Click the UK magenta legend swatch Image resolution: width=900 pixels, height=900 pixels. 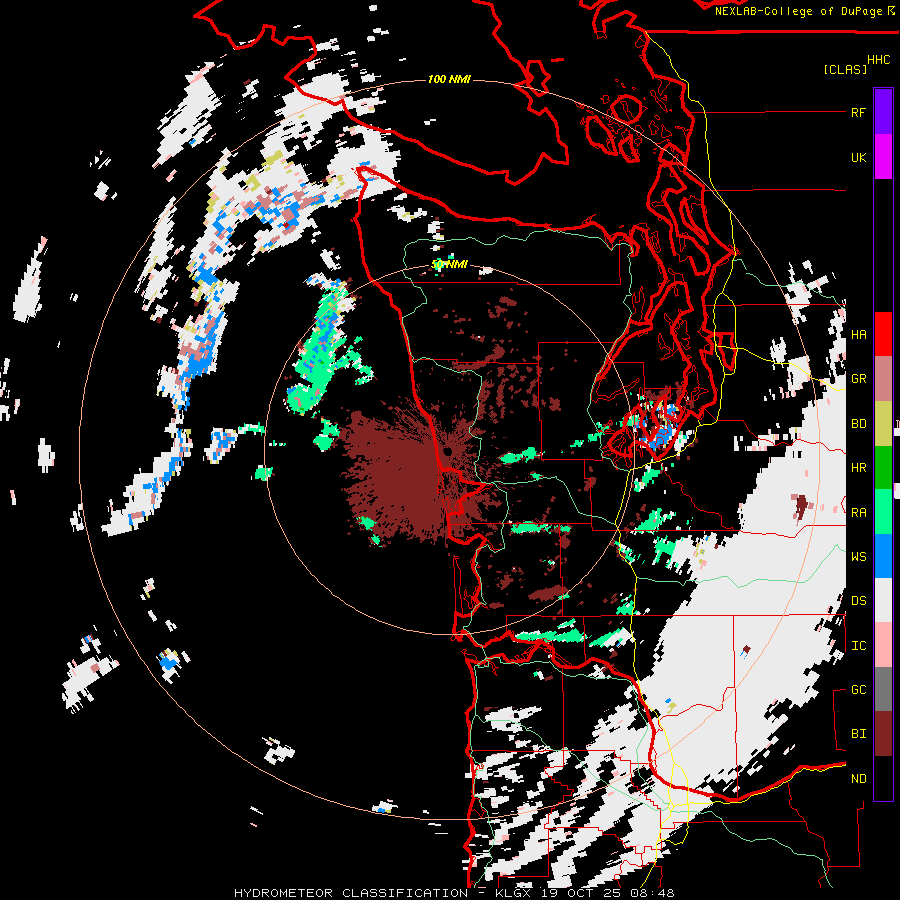coord(883,157)
